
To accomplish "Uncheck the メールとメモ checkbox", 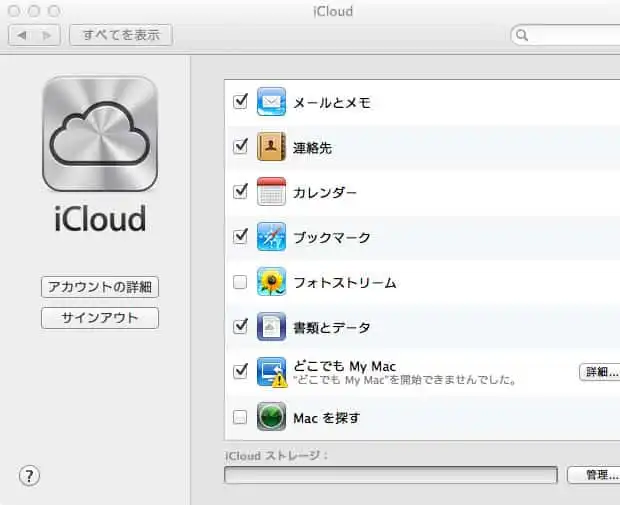I will [x=240, y=102].
